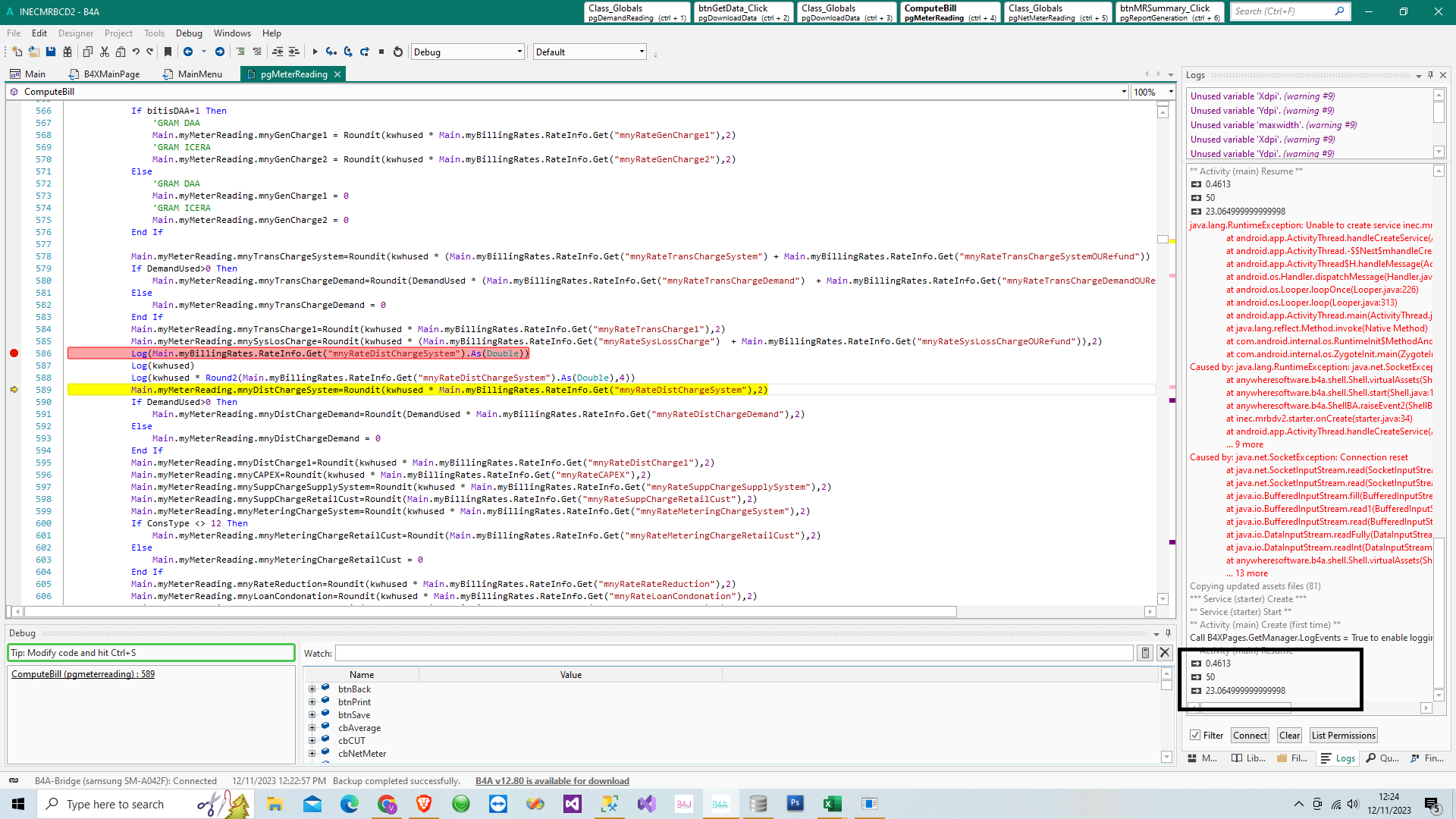Remove the breakpoint on line 586

tap(14, 353)
